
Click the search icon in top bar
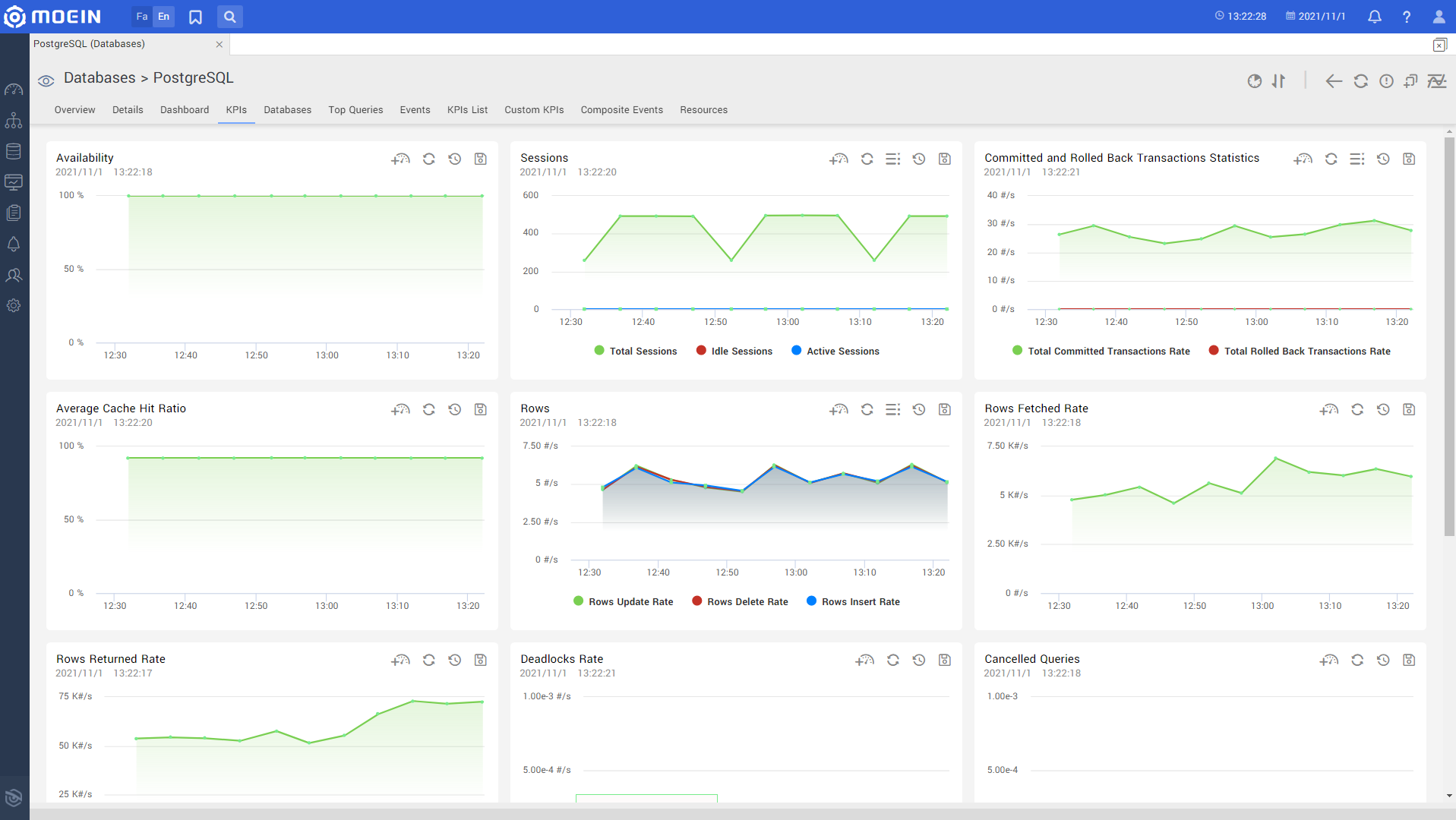(229, 17)
